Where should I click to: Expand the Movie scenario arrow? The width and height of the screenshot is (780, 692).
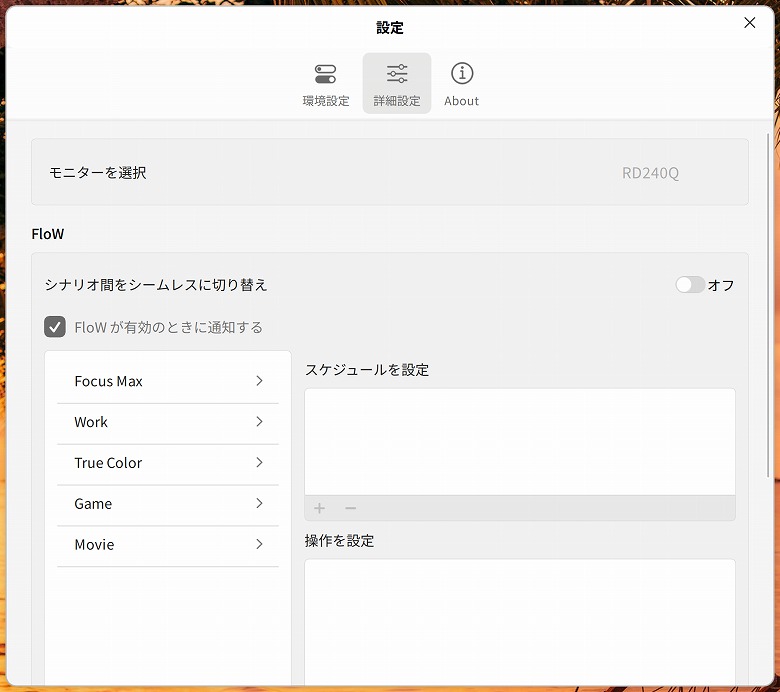coord(259,545)
